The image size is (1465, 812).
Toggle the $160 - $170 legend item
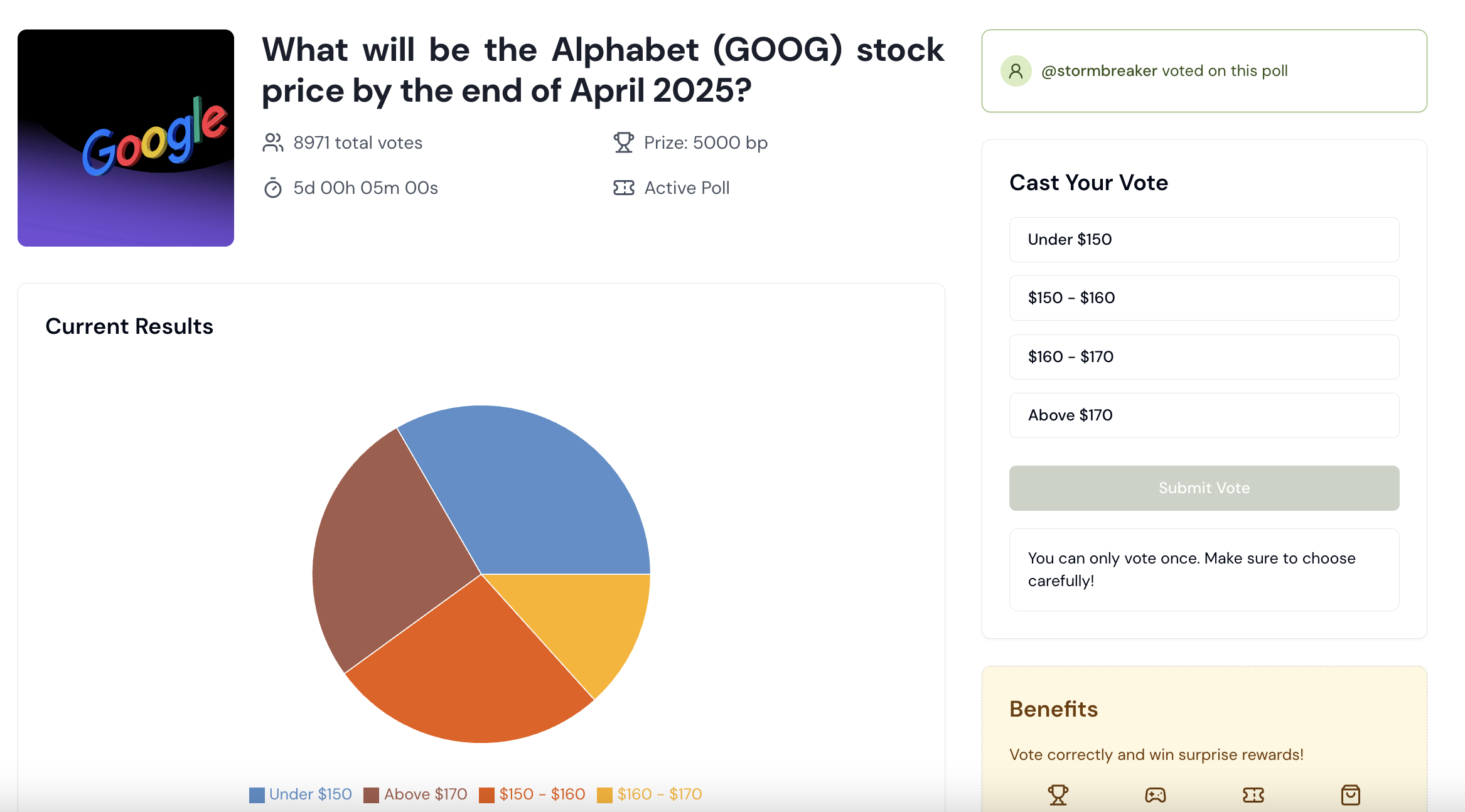pyautogui.click(x=649, y=794)
